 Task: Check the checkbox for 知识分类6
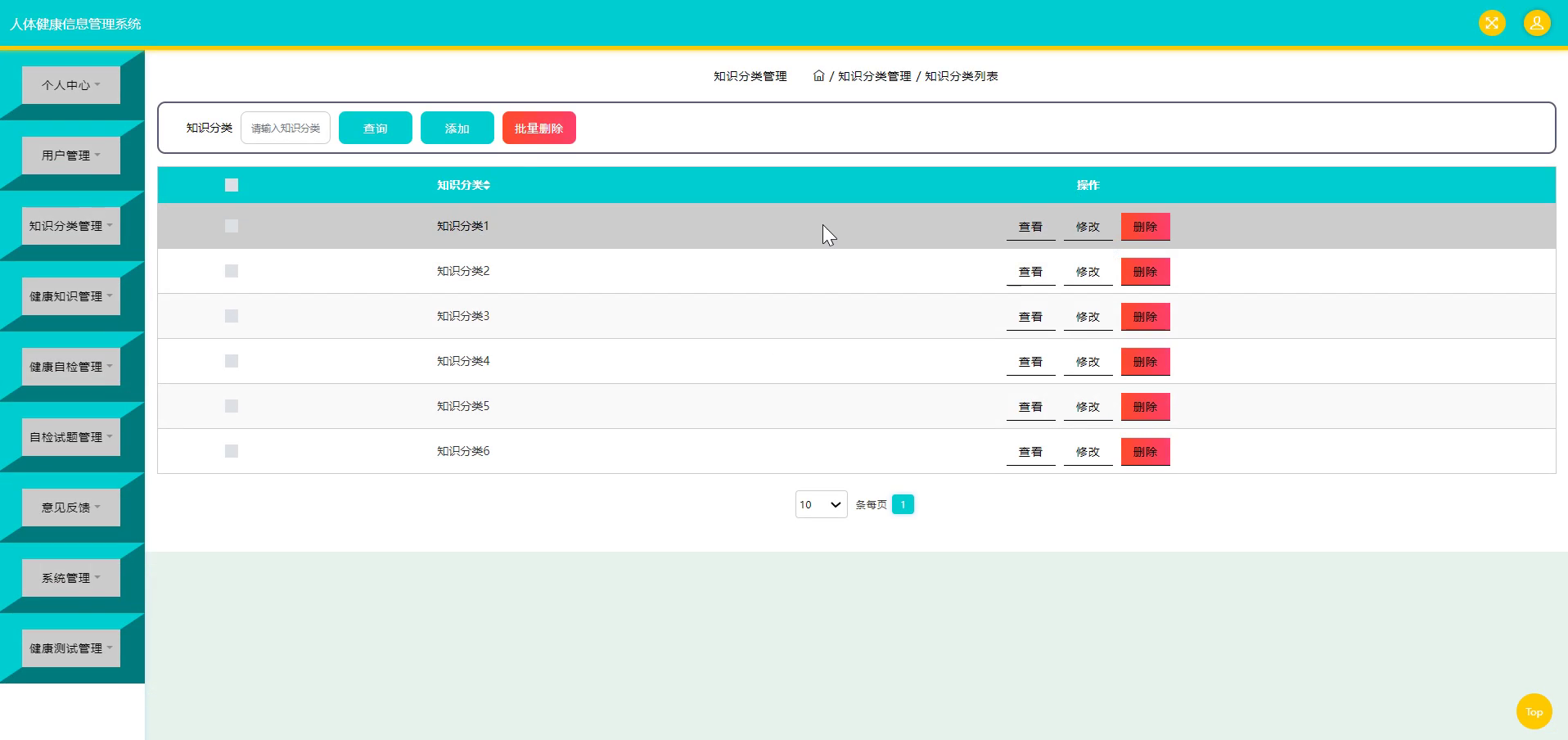[x=232, y=451]
